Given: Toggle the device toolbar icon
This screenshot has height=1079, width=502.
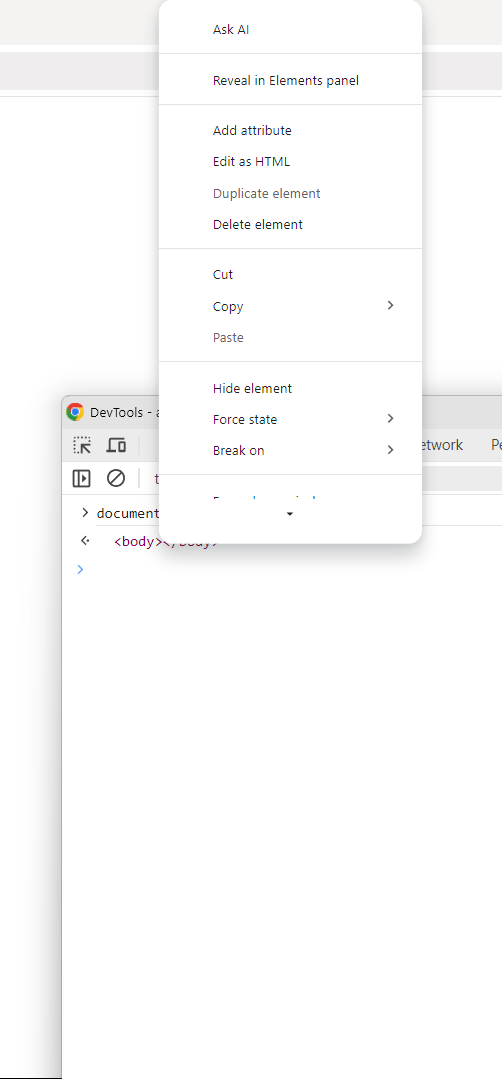Looking at the screenshot, I should pyautogui.click(x=116, y=445).
